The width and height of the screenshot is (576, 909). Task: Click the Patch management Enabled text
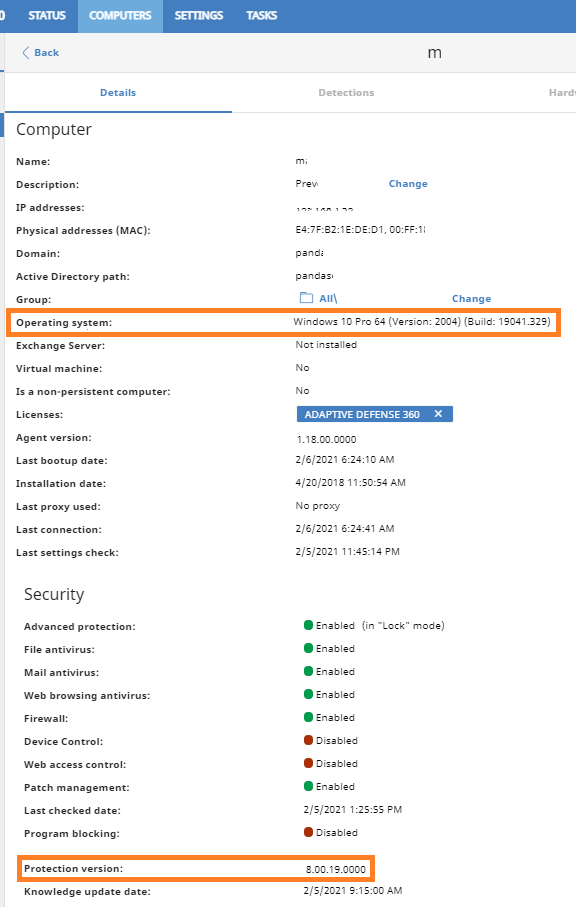336,787
